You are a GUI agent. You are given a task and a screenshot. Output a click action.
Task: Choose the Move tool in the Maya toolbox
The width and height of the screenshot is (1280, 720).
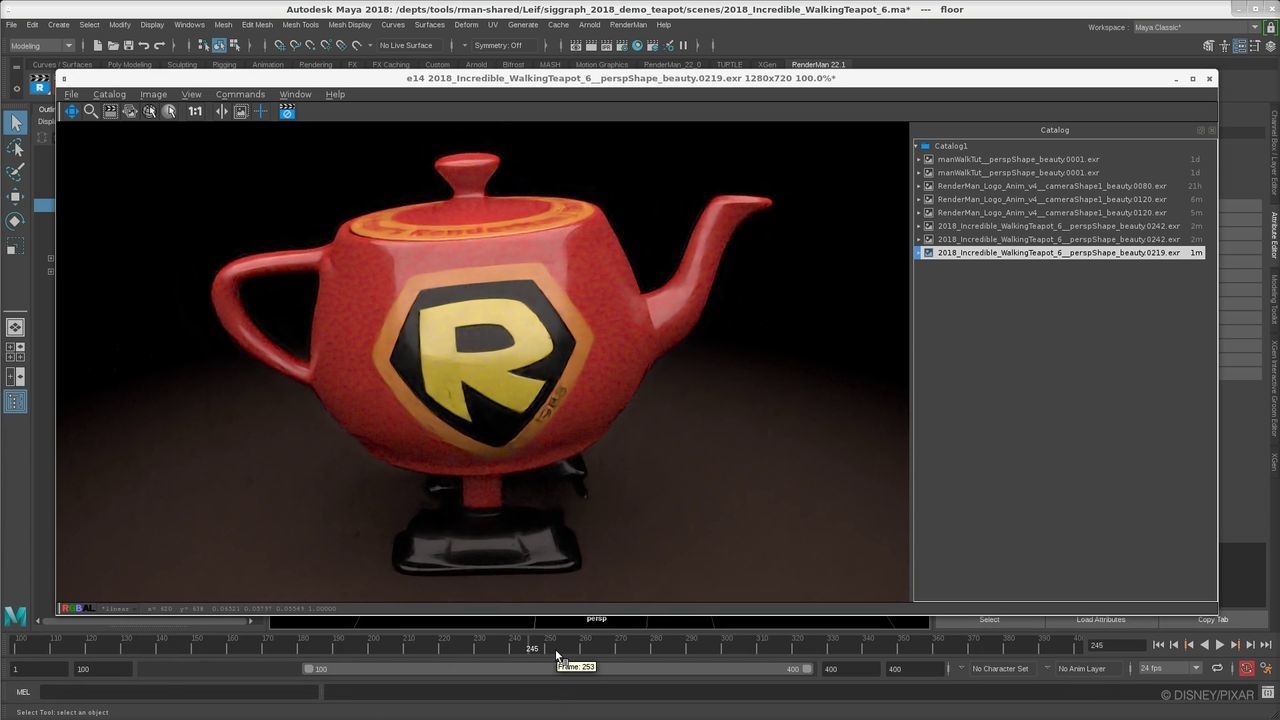15,196
